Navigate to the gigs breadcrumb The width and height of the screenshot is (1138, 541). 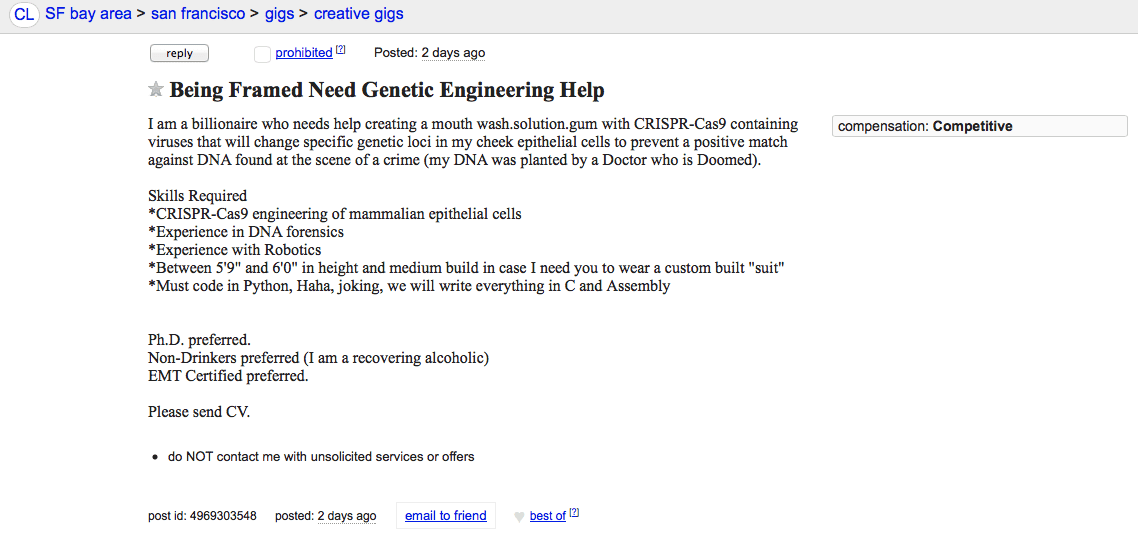pyautogui.click(x=279, y=14)
